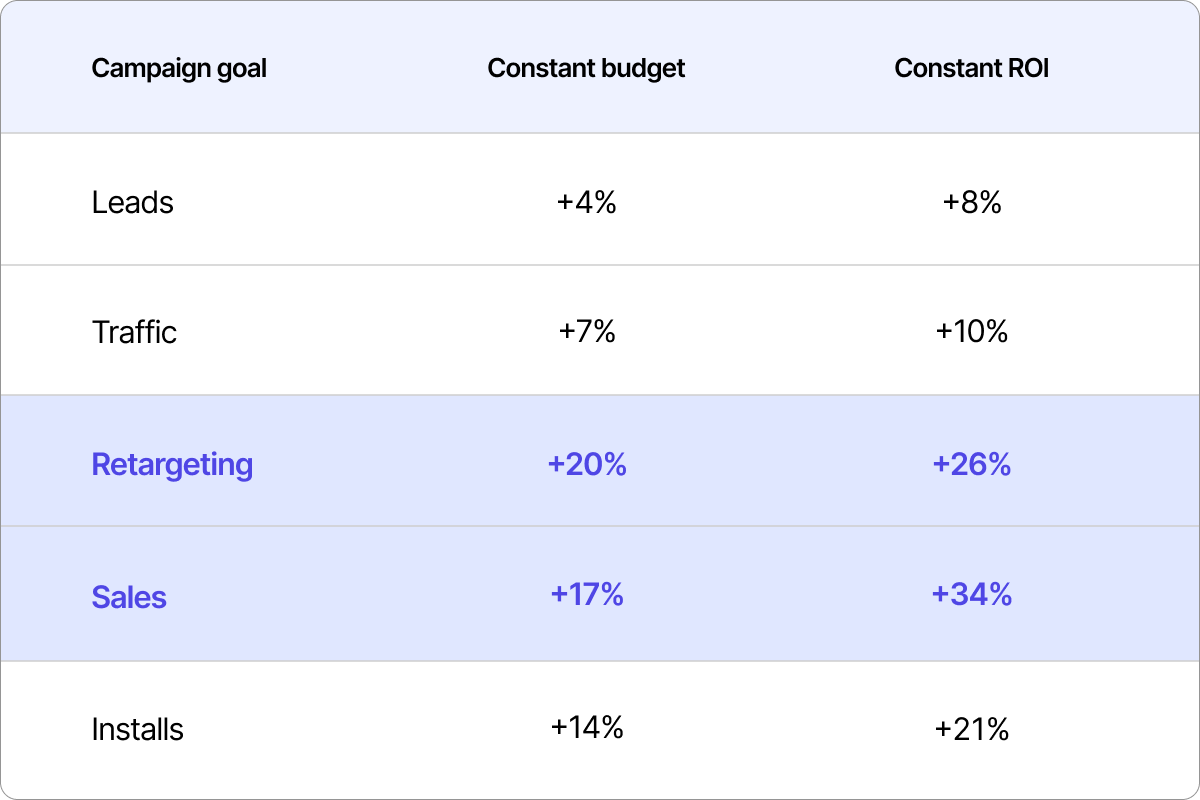Image resolution: width=1200 pixels, height=800 pixels.
Task: Click the +4% Leads budget value
Action: tap(586, 203)
